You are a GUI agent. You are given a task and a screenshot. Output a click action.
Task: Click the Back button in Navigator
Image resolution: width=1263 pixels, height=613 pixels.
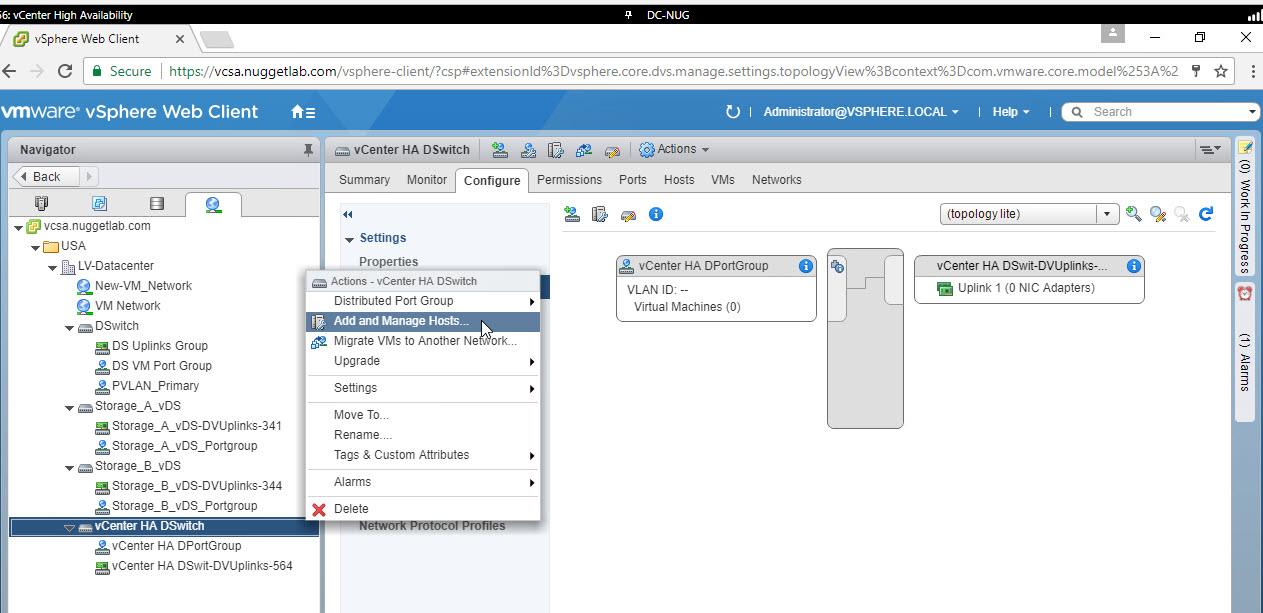pos(44,176)
